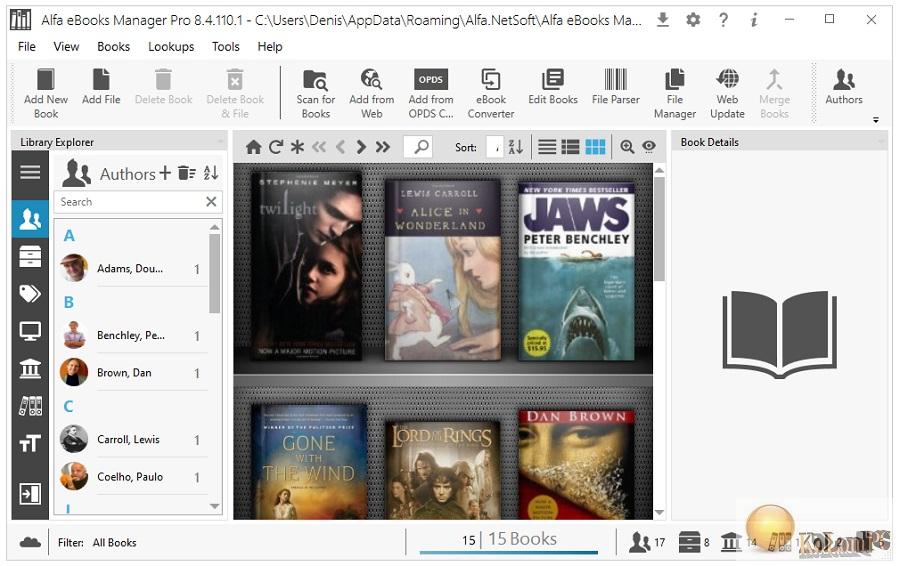Open the Tools menu
This screenshot has height=566, width=900.
tap(226, 46)
